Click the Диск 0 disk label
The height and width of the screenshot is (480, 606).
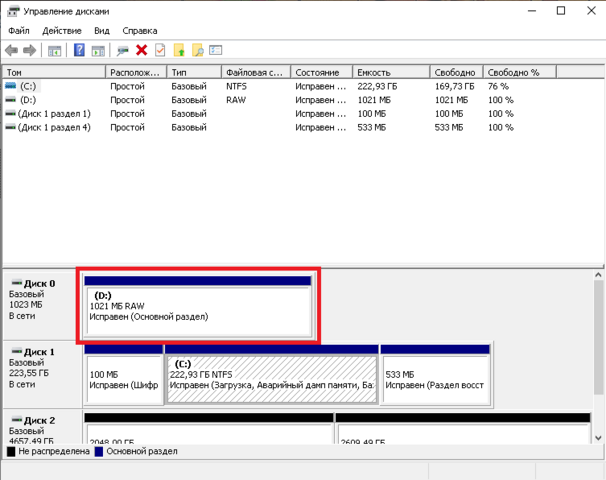[39, 284]
